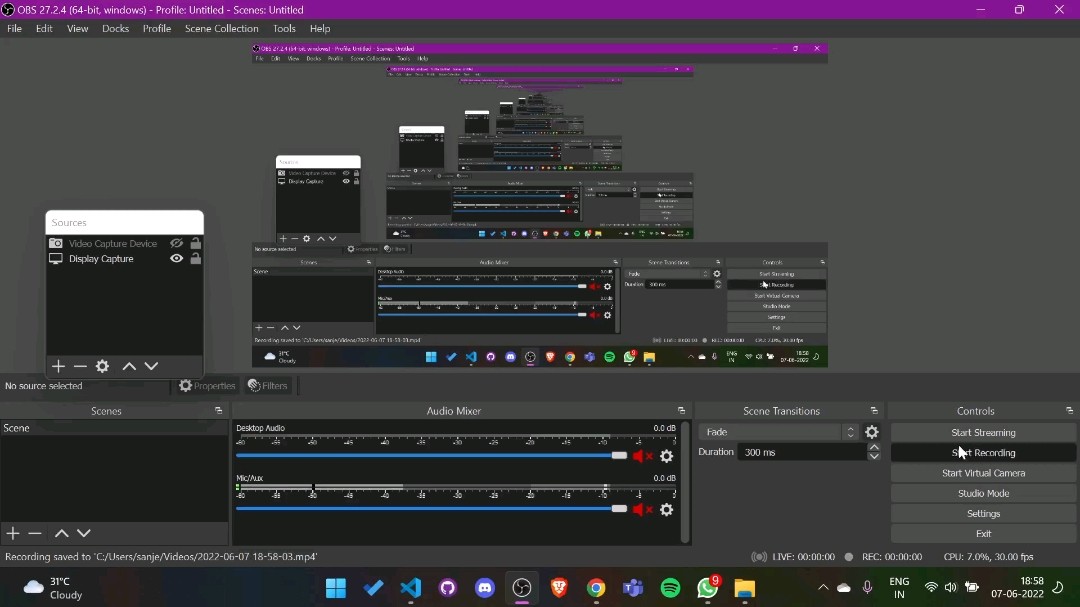Open Mic/Aux settings gear

click(x=666, y=509)
